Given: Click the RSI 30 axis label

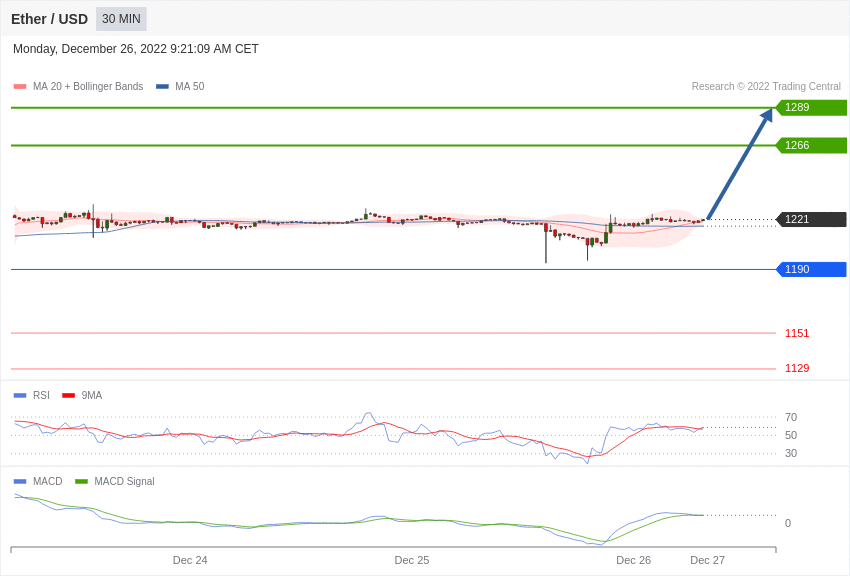Looking at the screenshot, I should (791, 453).
